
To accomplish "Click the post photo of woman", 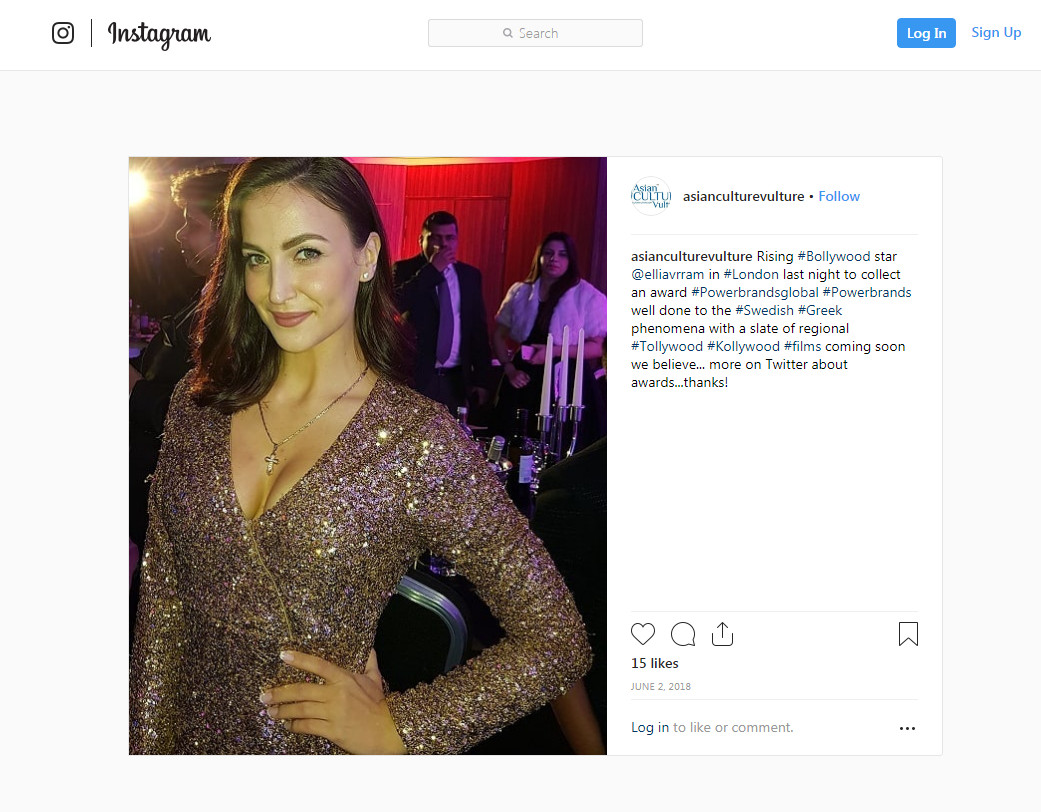I will click(368, 456).
